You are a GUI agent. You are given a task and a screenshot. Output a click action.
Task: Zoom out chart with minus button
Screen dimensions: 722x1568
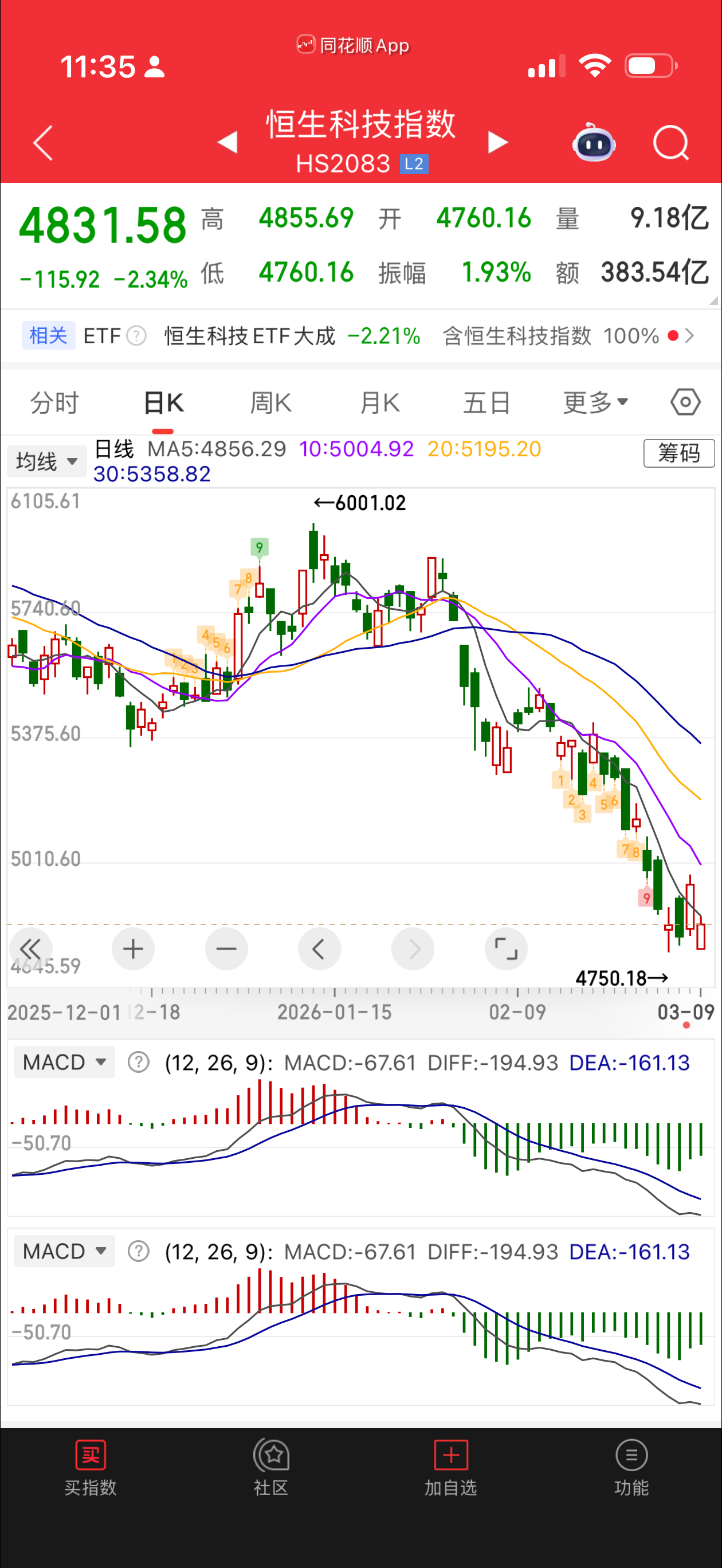pyautogui.click(x=226, y=948)
